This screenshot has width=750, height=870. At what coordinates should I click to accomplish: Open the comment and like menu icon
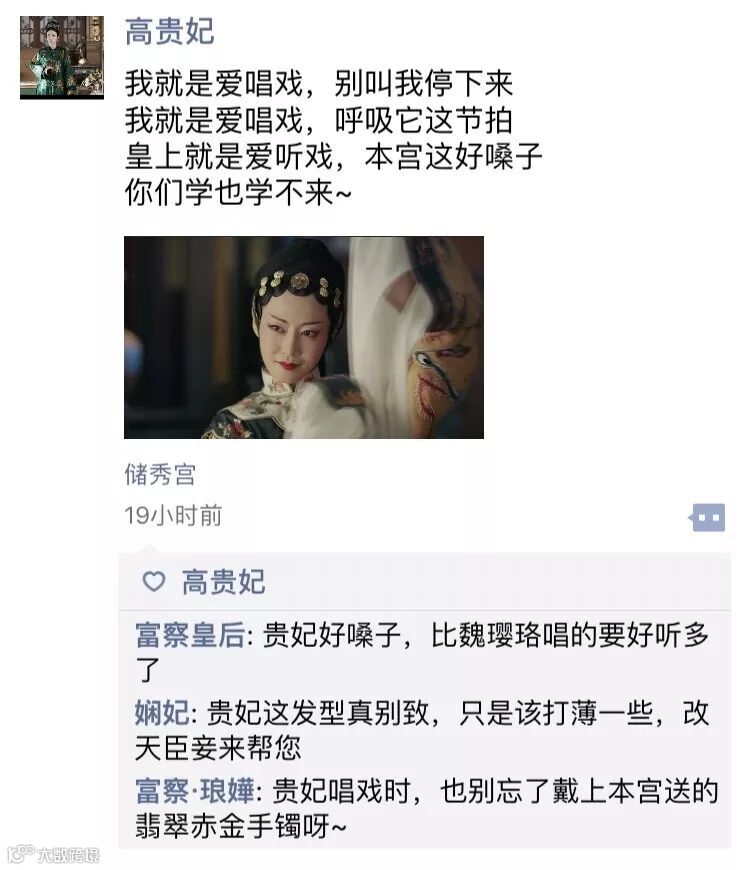707,517
